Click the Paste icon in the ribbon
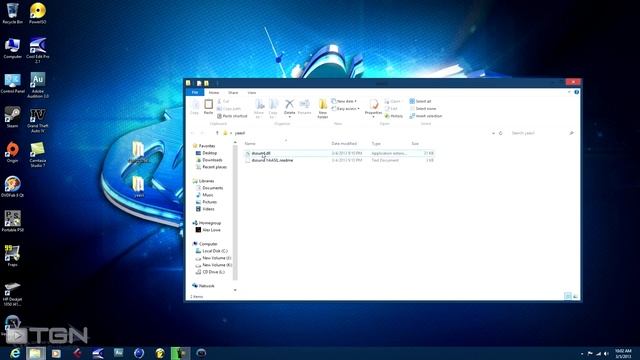The height and width of the screenshot is (360, 640). coord(208,107)
